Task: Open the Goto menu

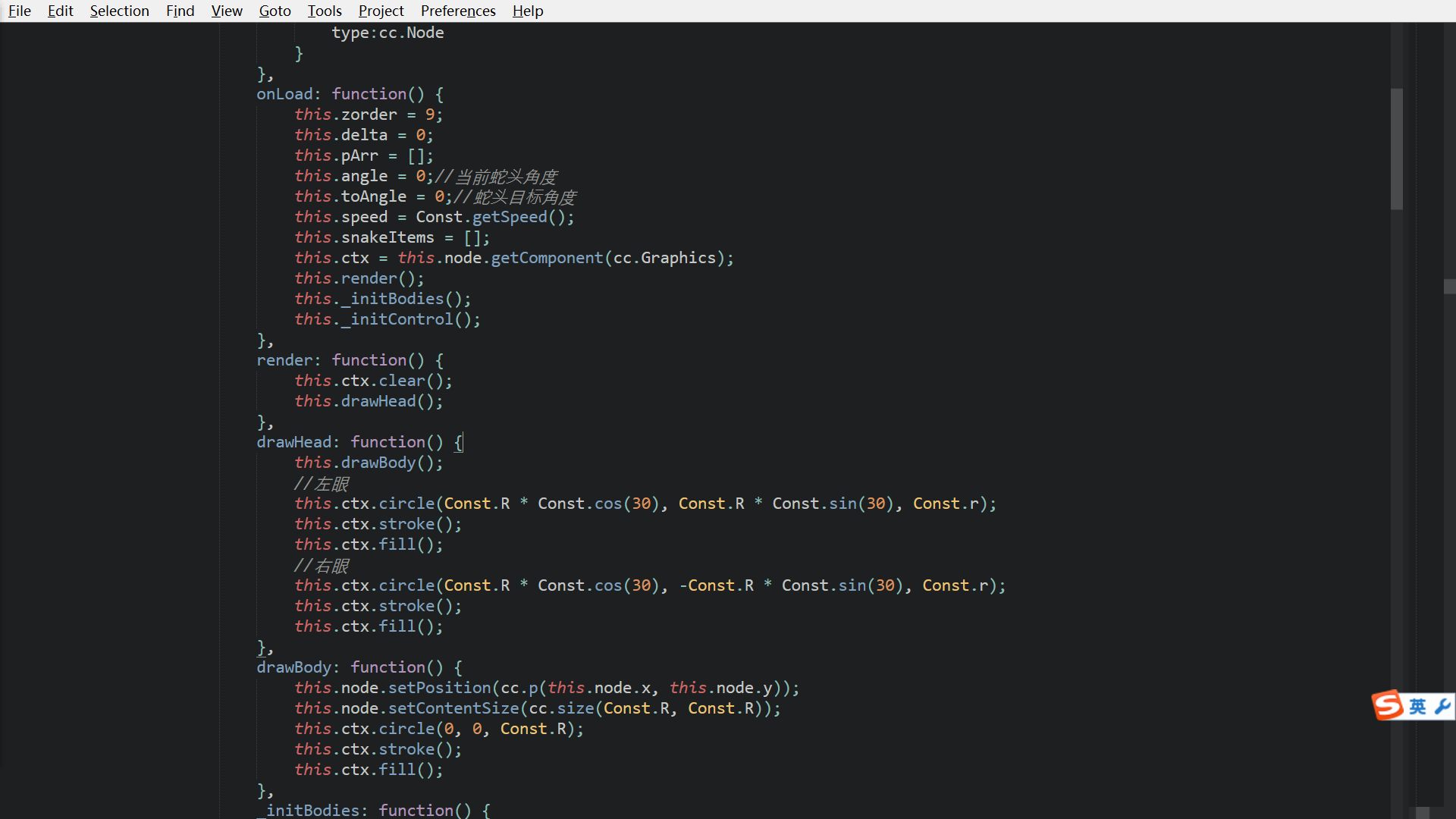Action: click(275, 11)
